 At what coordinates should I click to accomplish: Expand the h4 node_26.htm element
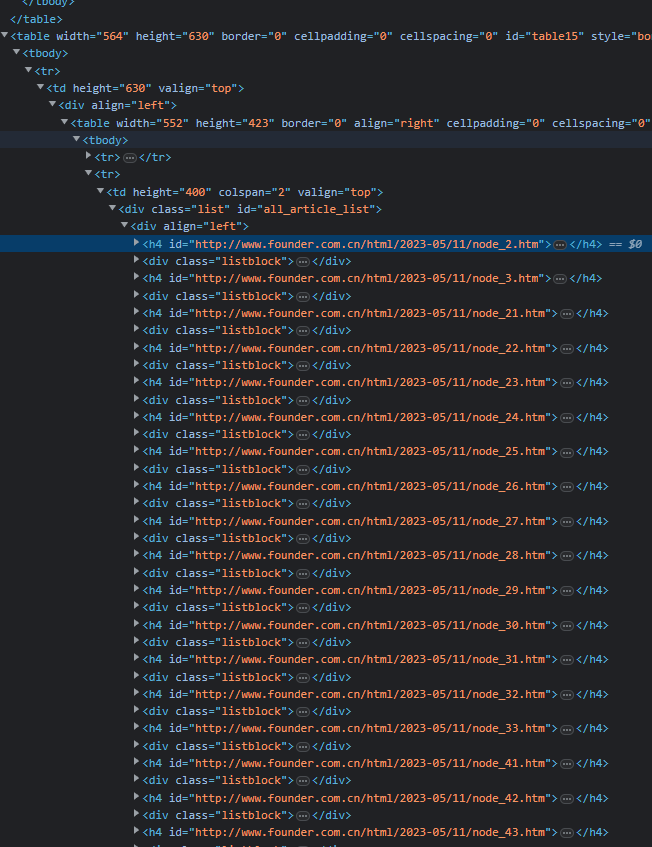coord(137,486)
